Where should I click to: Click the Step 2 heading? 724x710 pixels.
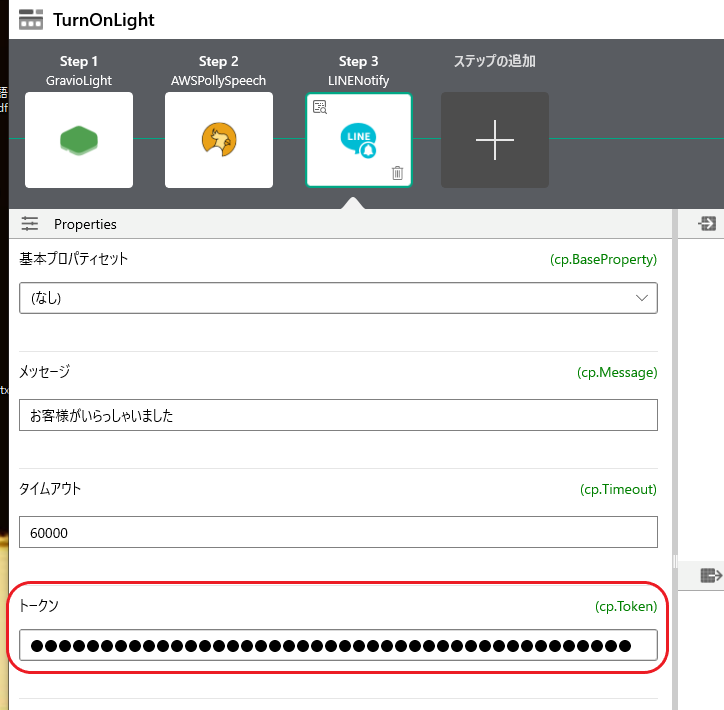[x=218, y=61]
